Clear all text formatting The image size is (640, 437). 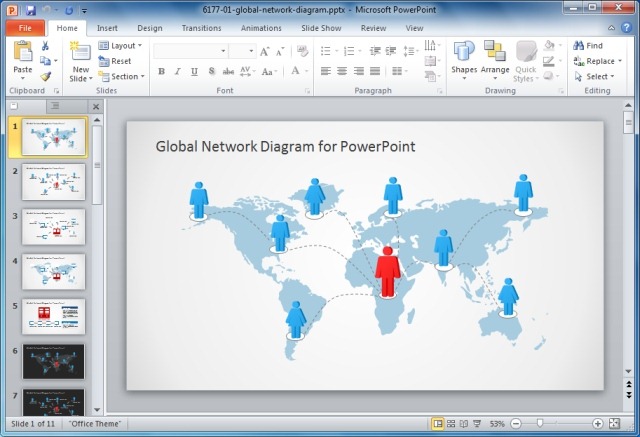[302, 51]
